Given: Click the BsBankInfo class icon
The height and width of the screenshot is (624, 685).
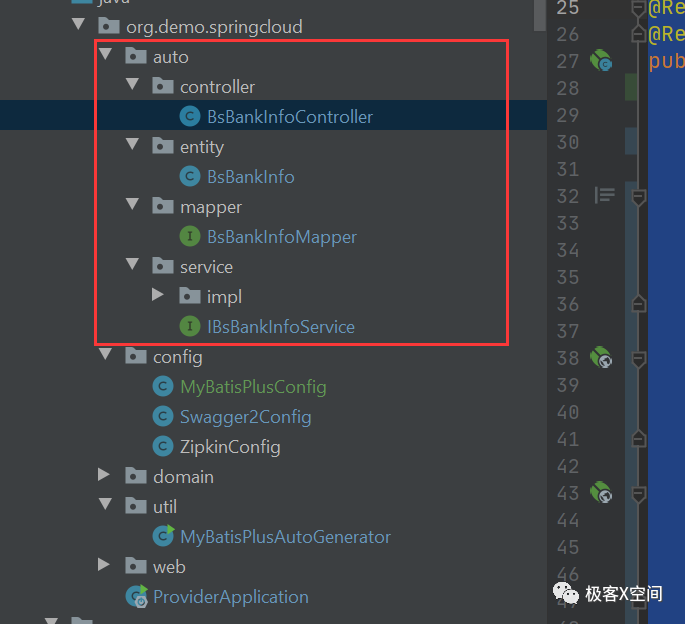Looking at the screenshot, I should [x=190, y=176].
